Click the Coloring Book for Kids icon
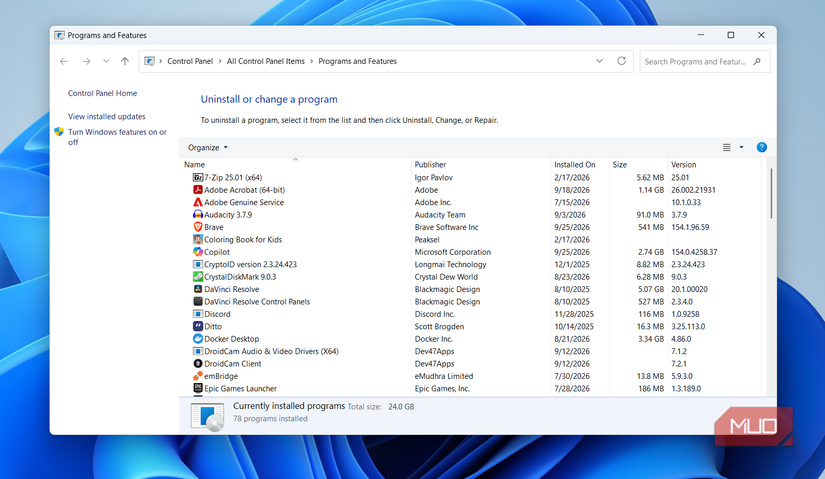Viewport: 825px width, 479px height. tap(198, 240)
